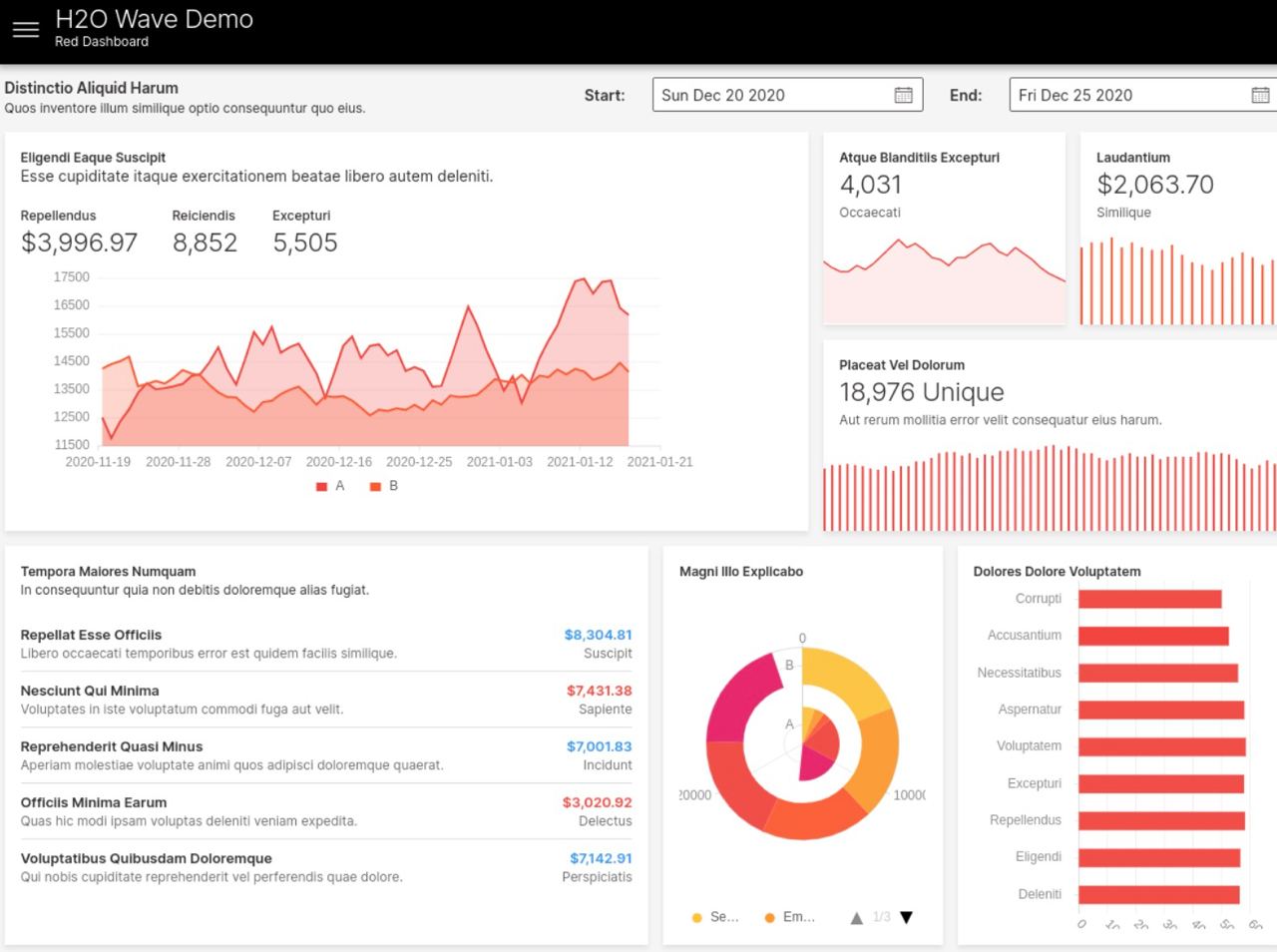Click the Atque Blanditiis Excepturi sparkline card

pos(944,230)
